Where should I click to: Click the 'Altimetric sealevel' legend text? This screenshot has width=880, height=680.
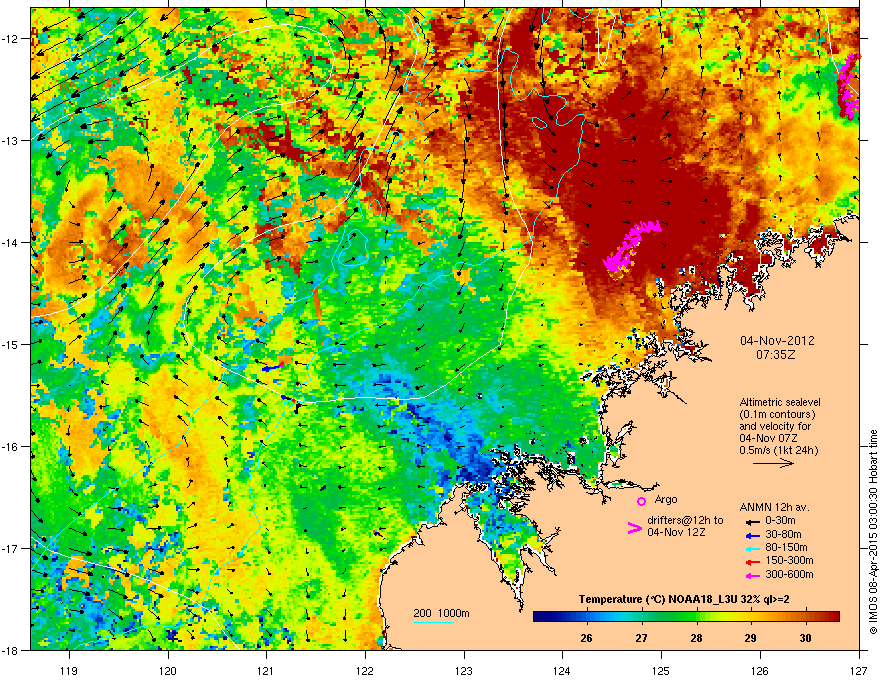click(x=780, y=402)
